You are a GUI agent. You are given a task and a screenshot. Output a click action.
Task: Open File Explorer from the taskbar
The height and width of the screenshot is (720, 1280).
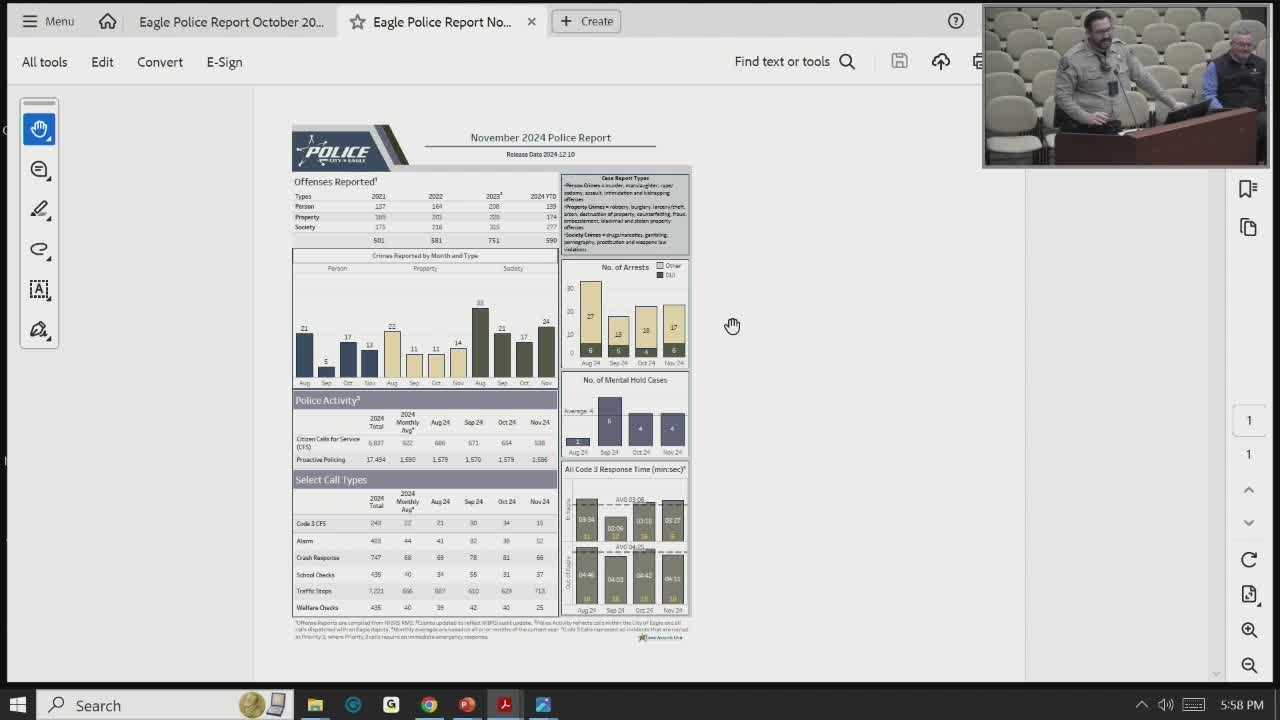[315, 705]
